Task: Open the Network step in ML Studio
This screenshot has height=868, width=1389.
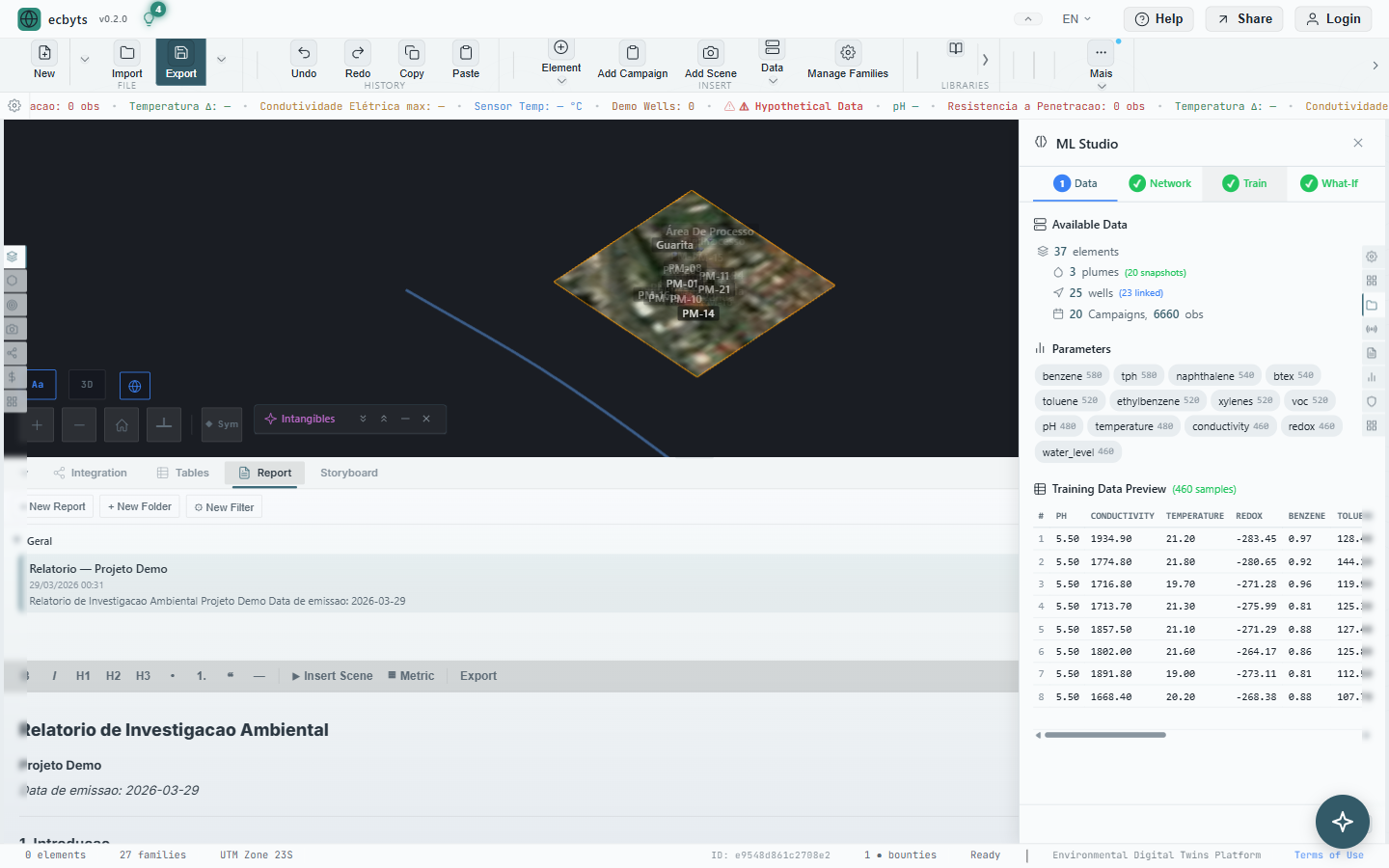Action: point(1160,183)
